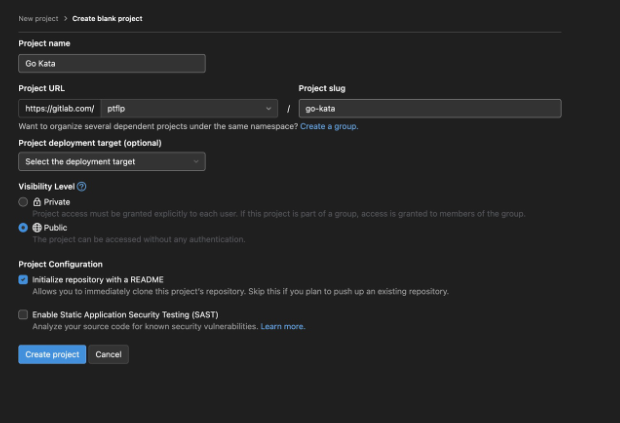
Task: Click the globe icon beside Public
Action: pos(37,227)
